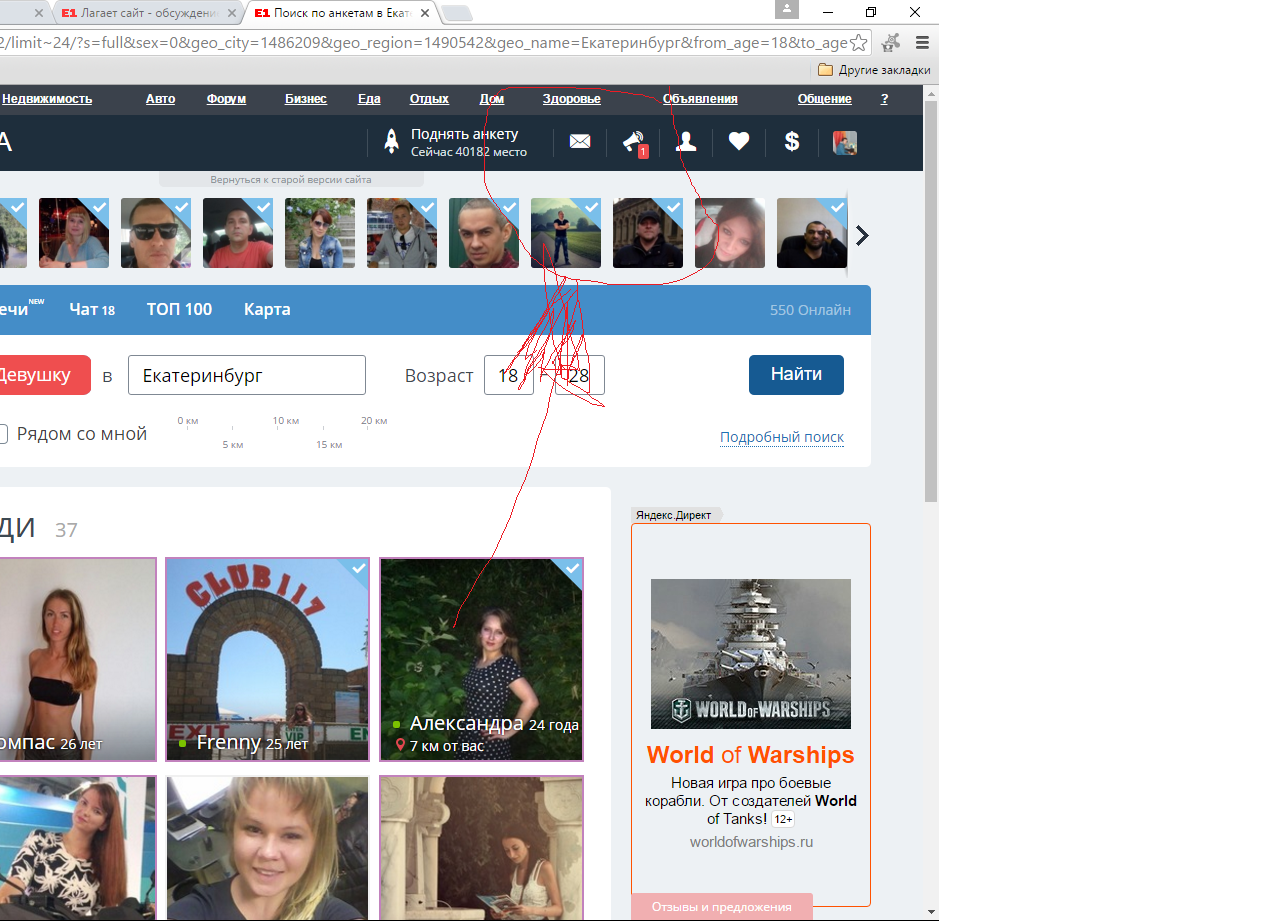Viewport: 1280px width, 921px height.
Task: Click the World of Warships ad image
Action: click(751, 654)
